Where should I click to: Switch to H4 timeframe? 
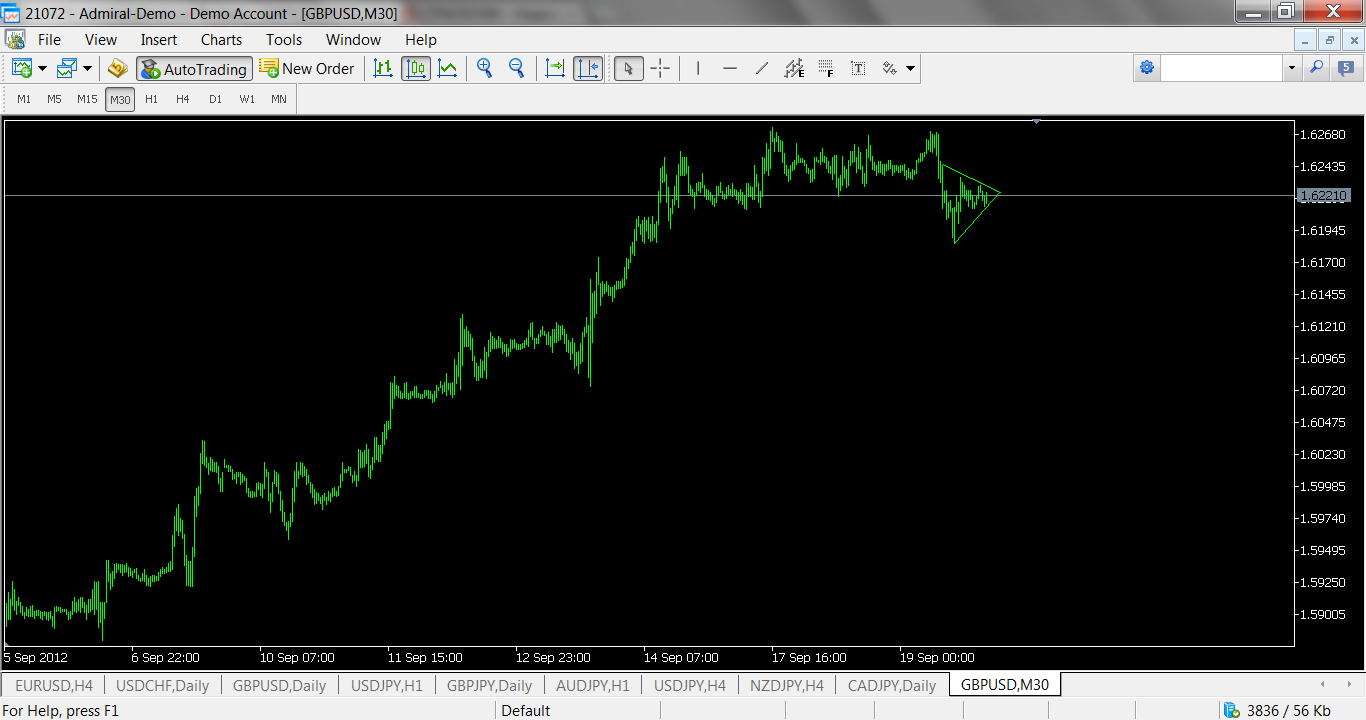[x=183, y=99]
